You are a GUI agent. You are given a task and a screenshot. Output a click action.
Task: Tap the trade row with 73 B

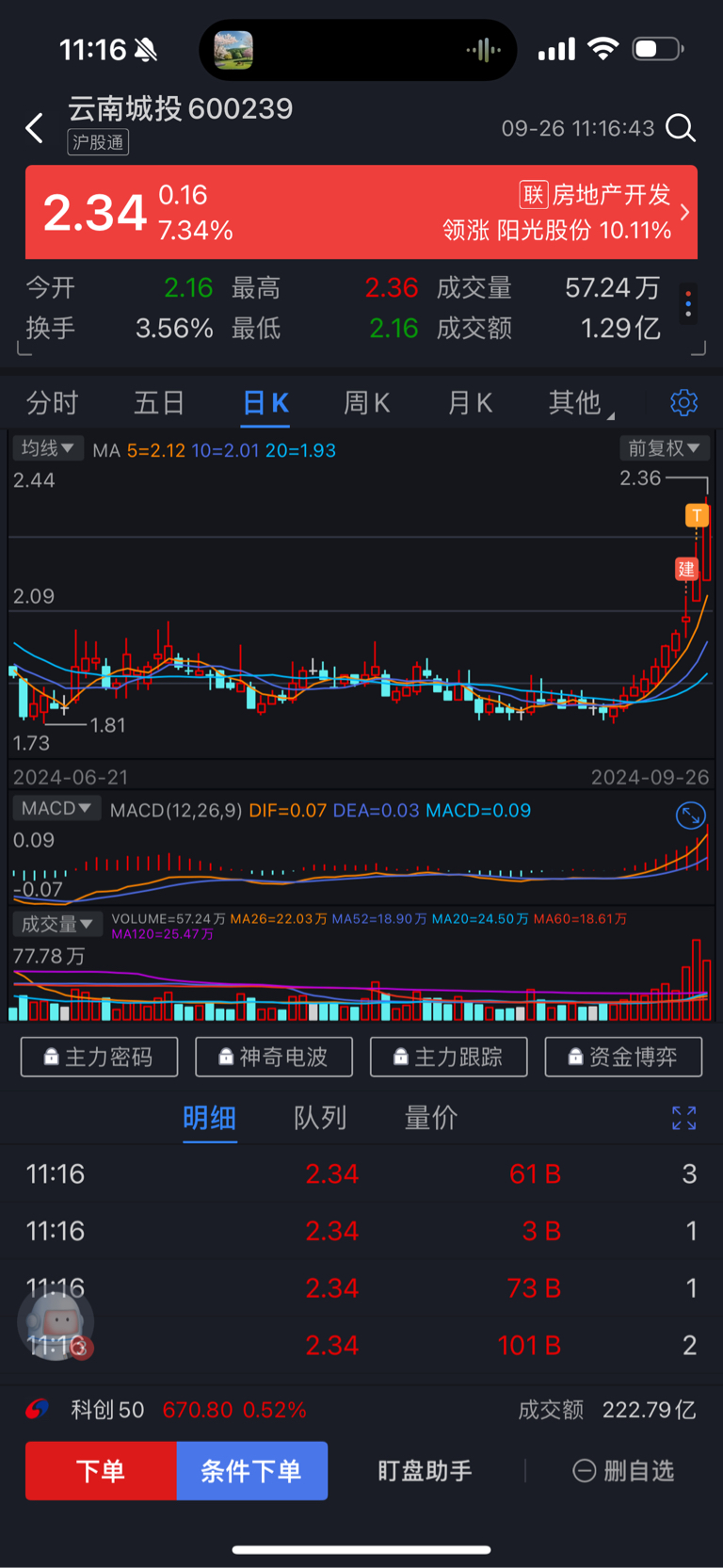point(361,1288)
